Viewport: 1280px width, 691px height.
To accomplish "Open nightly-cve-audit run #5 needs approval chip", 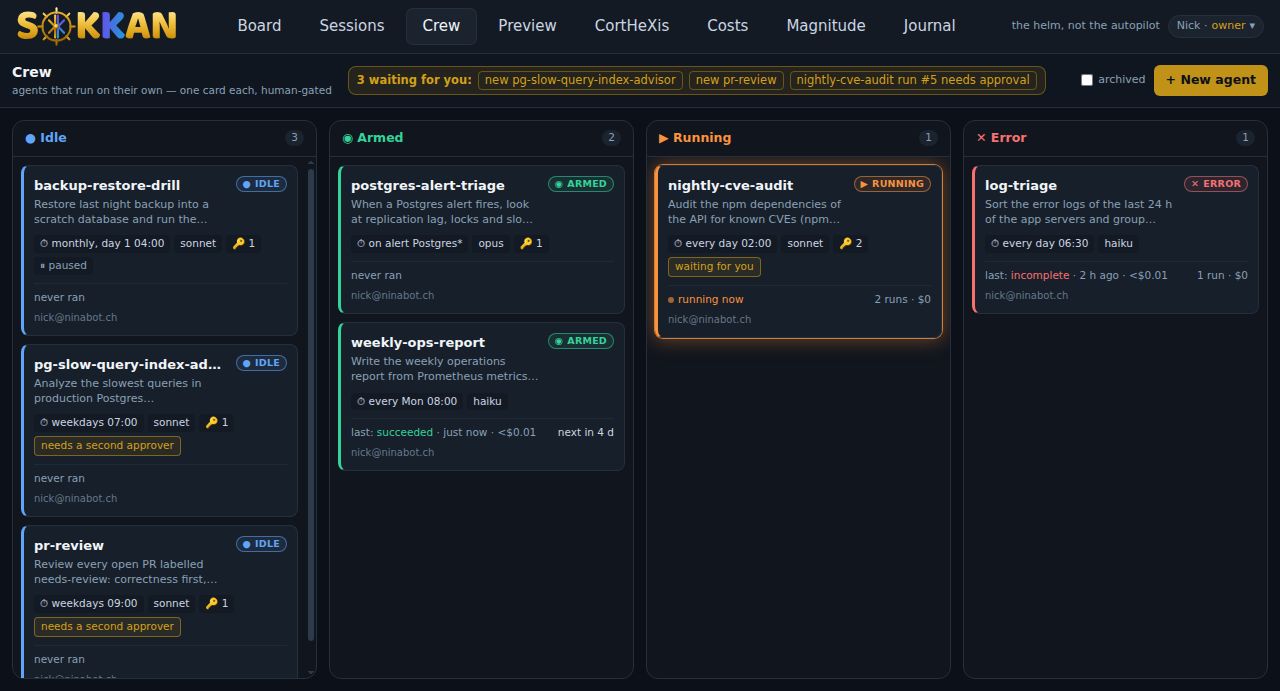I will point(913,80).
